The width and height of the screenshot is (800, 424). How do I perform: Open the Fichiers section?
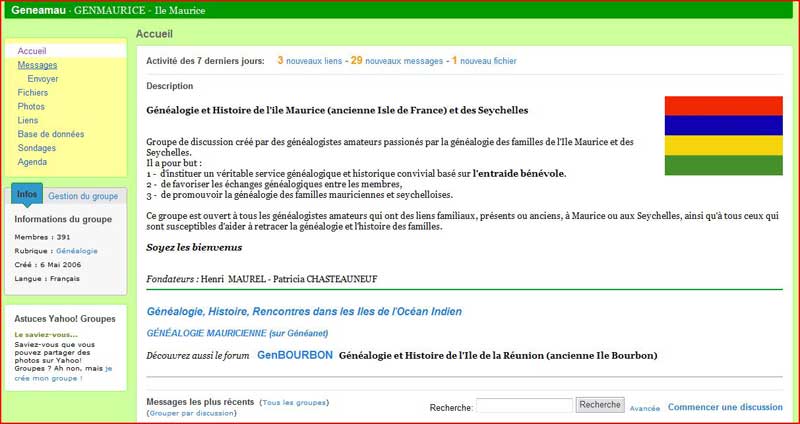tap(33, 93)
